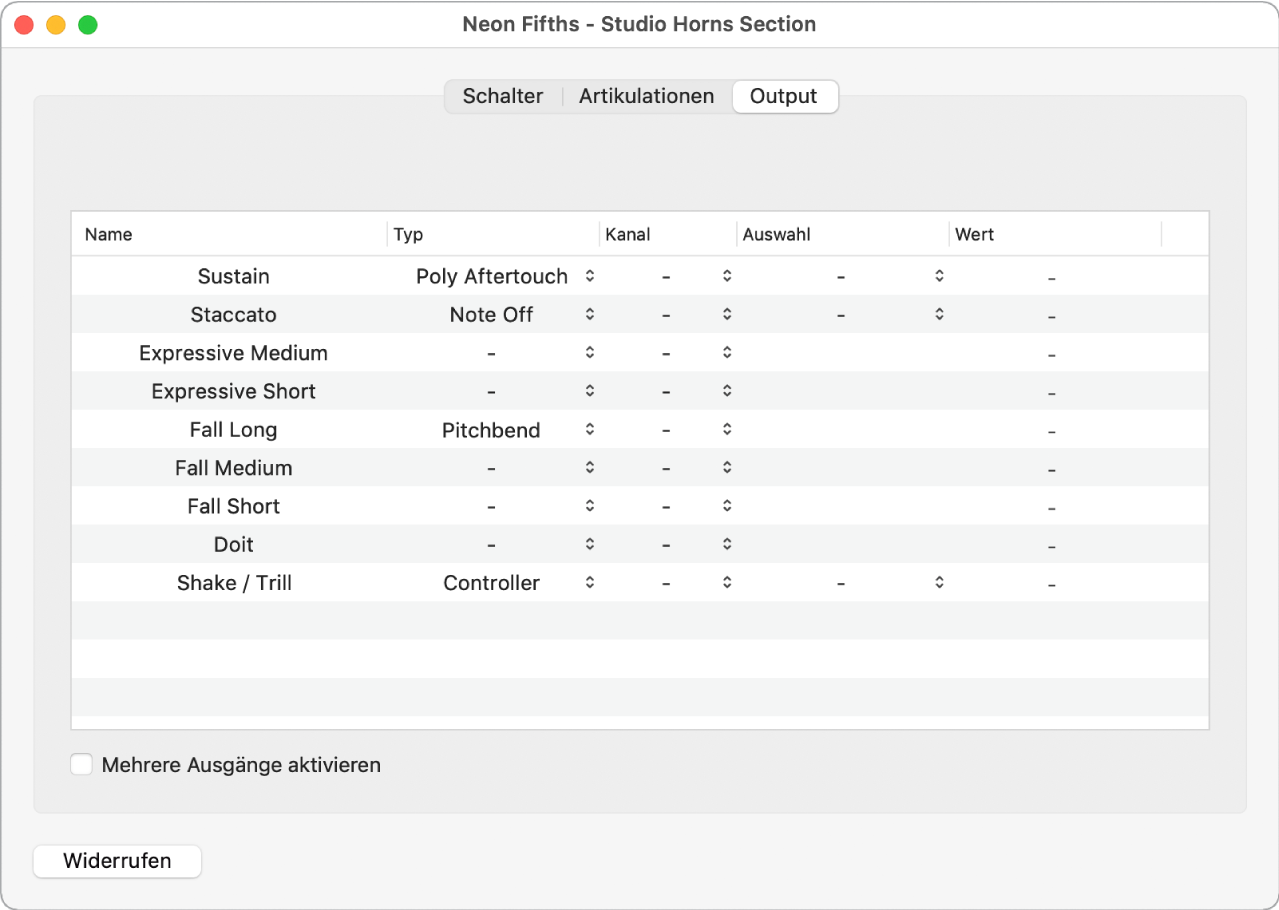This screenshot has width=1279, height=910.
Task: Switch to the Artikulationen tab
Action: (x=646, y=96)
